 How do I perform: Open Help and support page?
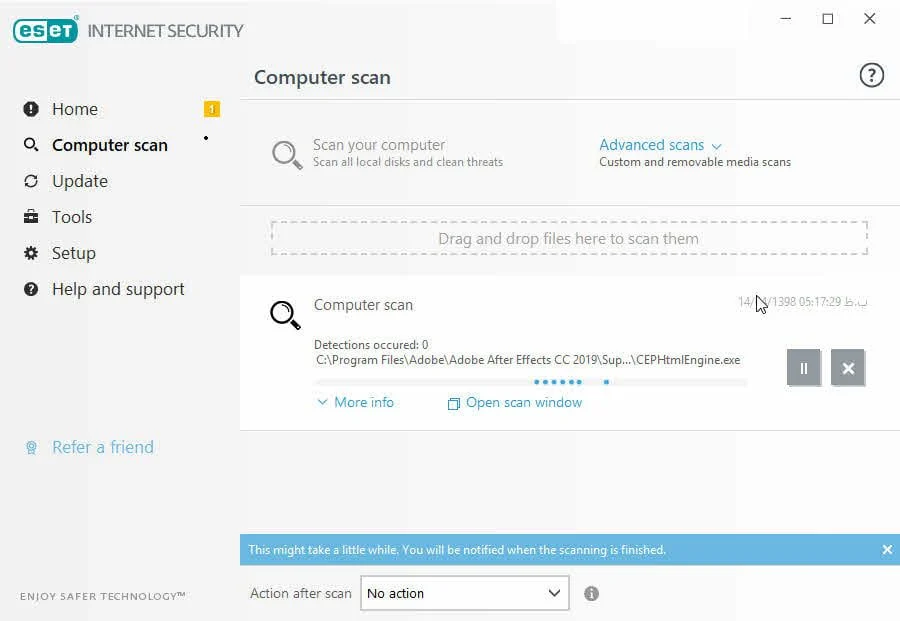click(x=118, y=289)
